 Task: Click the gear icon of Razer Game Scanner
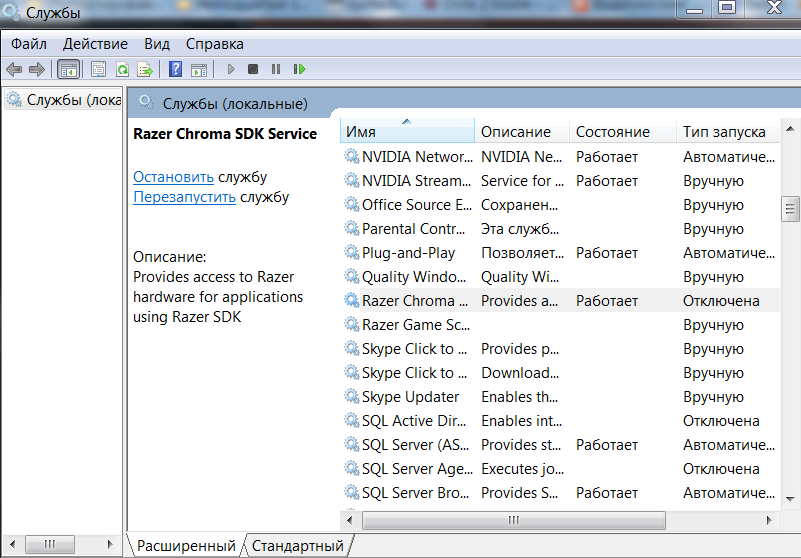coord(351,324)
